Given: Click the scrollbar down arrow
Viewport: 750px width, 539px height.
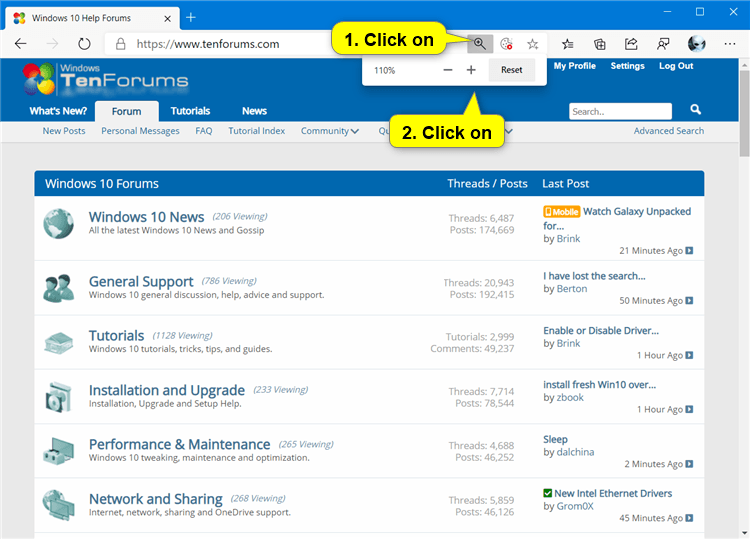Looking at the screenshot, I should click(744, 532).
